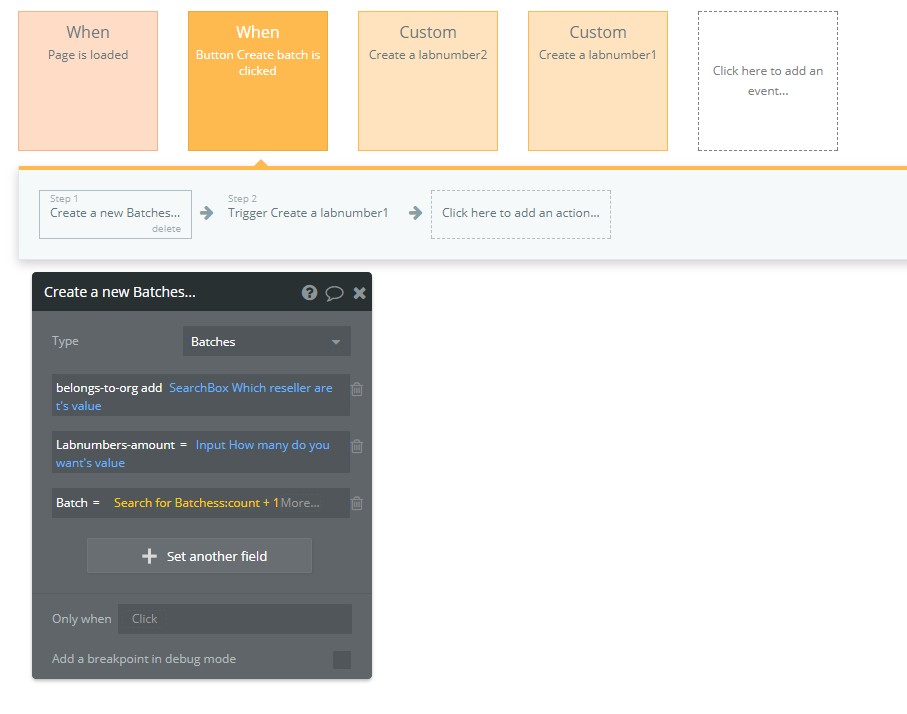The width and height of the screenshot is (907, 714).
Task: Select Button Create batch is clicked event
Action: pyautogui.click(x=258, y=81)
